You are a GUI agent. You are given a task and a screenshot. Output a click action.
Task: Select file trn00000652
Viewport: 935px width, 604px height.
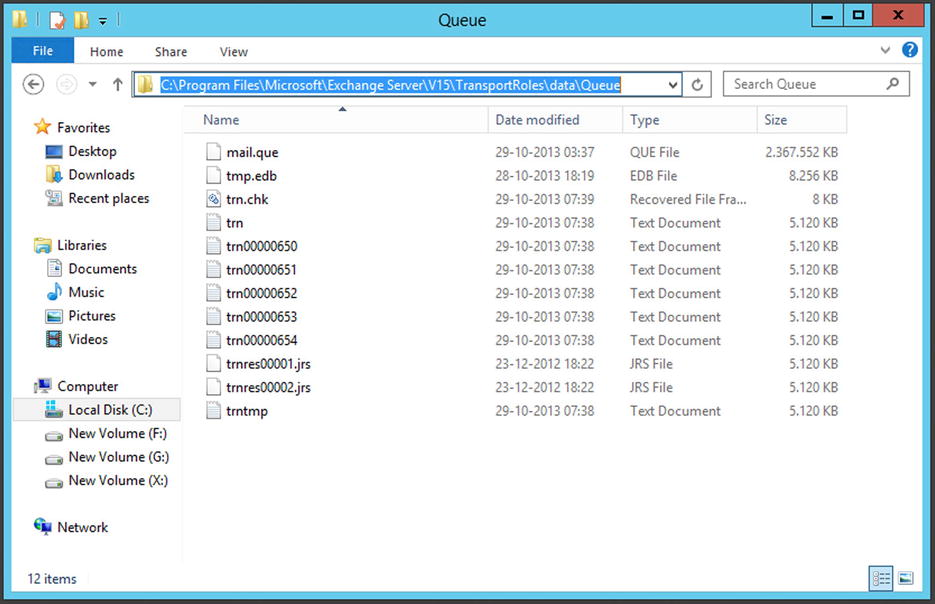[x=261, y=293]
